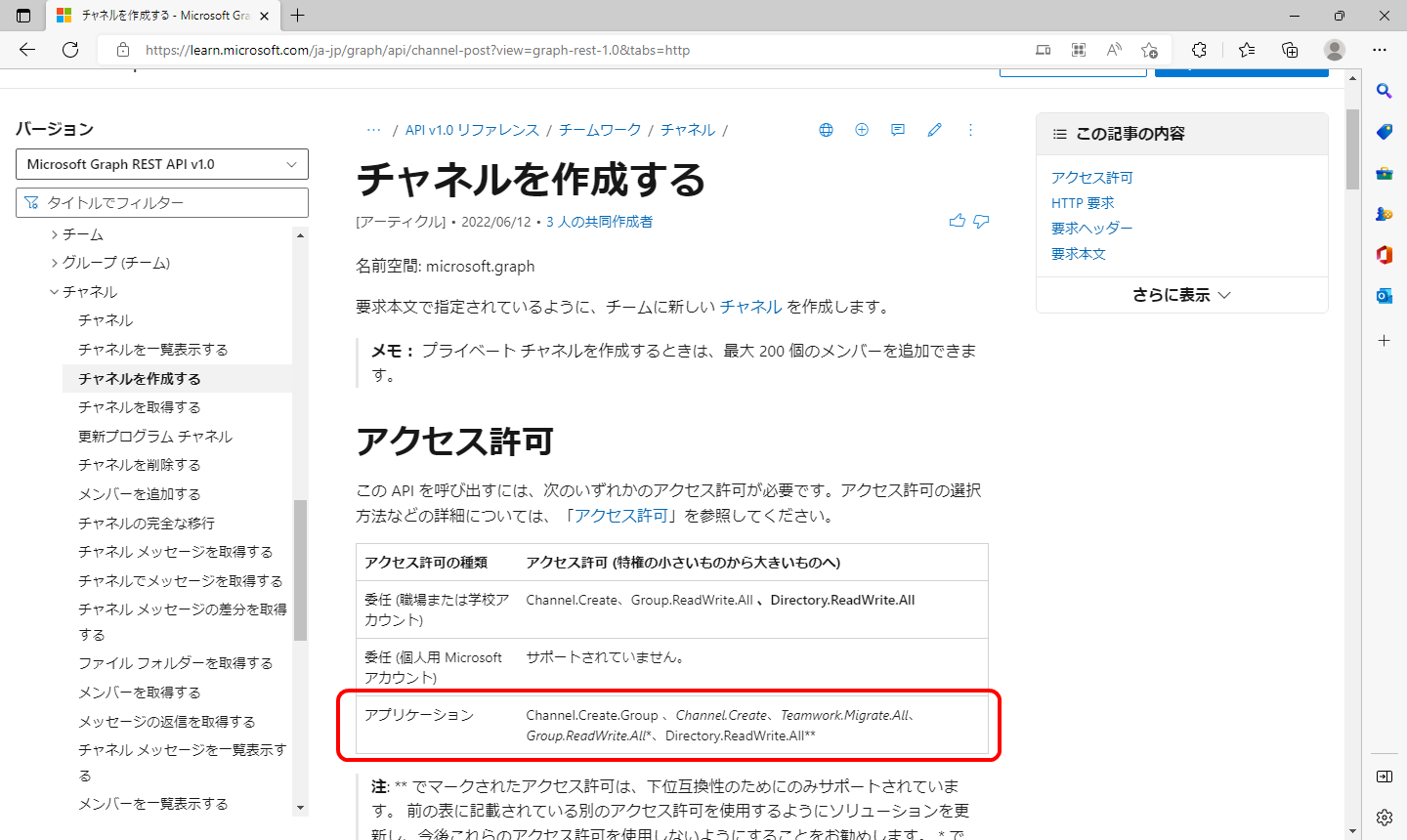Click the edit pencil icon
Image resolution: width=1407 pixels, height=840 pixels.
935,130
